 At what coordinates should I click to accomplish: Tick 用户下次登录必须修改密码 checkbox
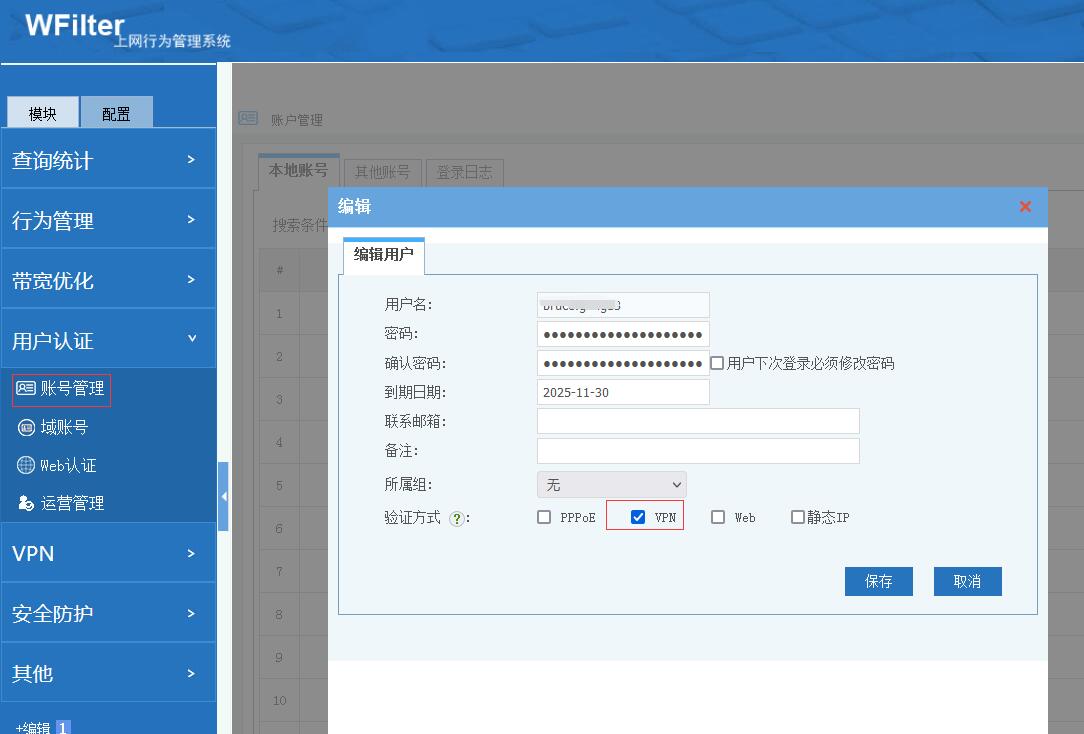pos(717,363)
